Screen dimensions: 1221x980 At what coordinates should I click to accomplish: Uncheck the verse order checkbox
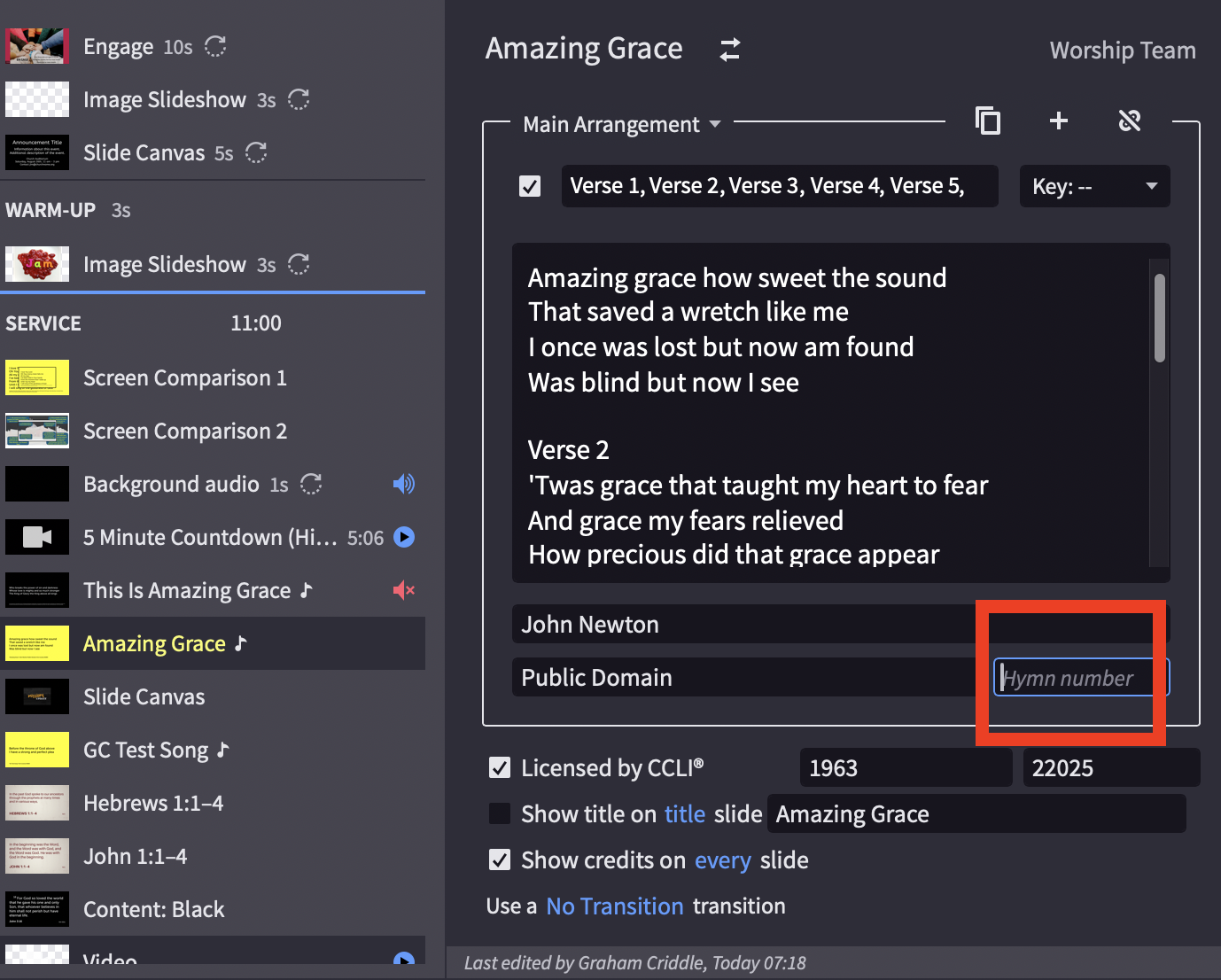(530, 186)
